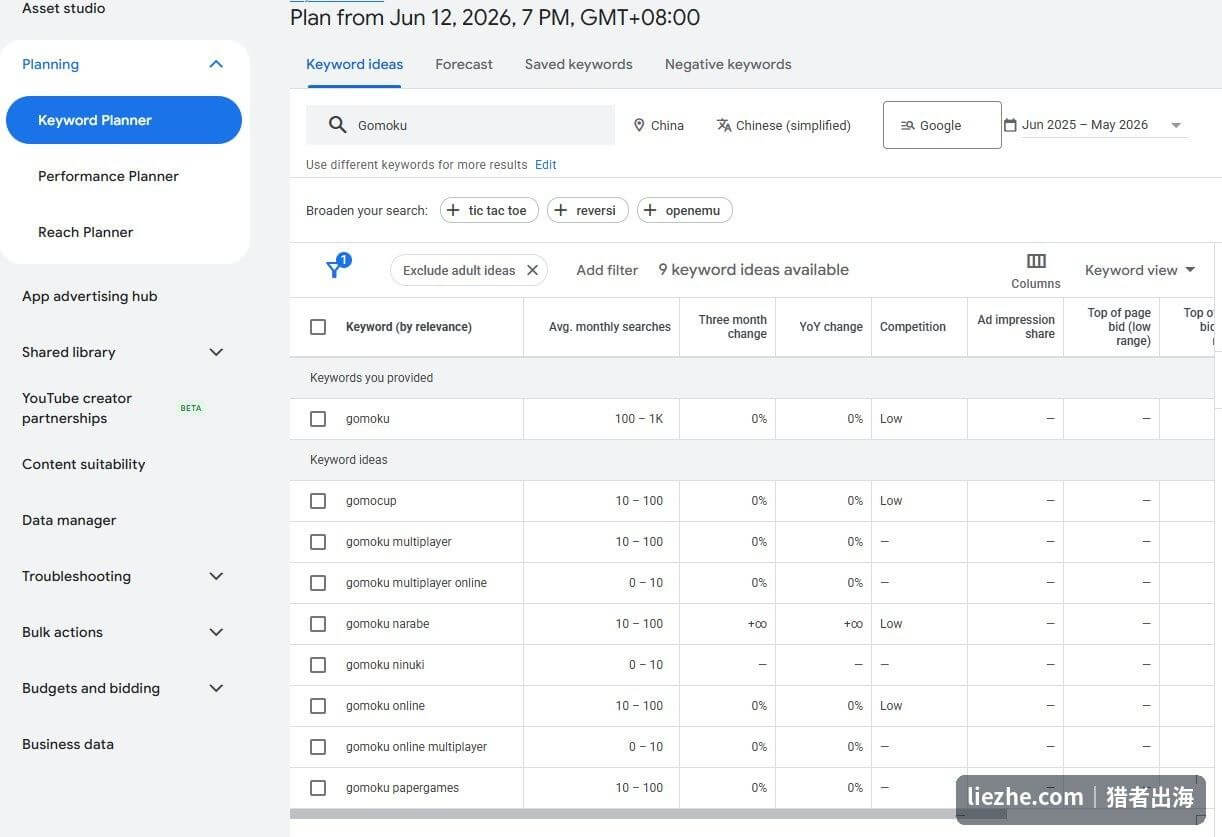
Task: Click the Google search network button
Action: tap(942, 125)
